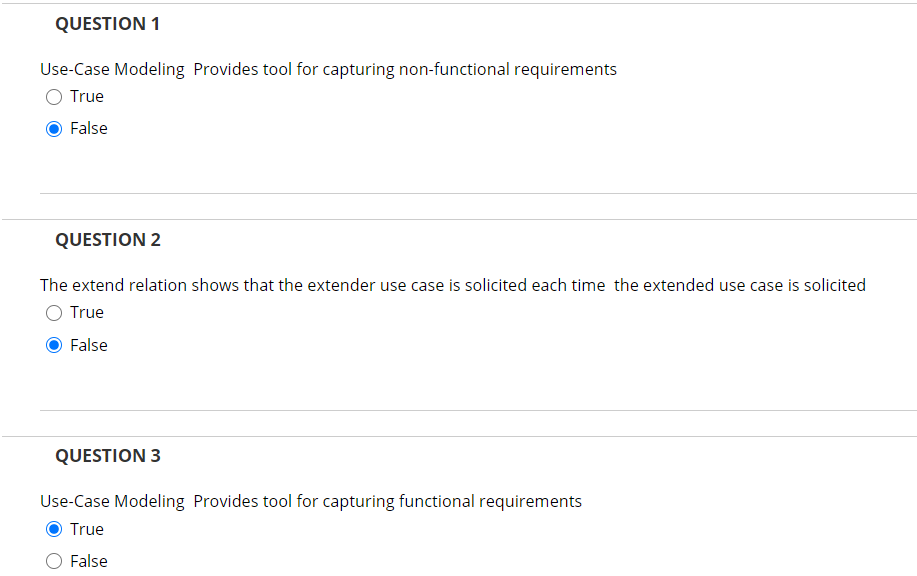The width and height of the screenshot is (917, 576).
Task: Click the False label under Question 2
Action: tap(88, 344)
